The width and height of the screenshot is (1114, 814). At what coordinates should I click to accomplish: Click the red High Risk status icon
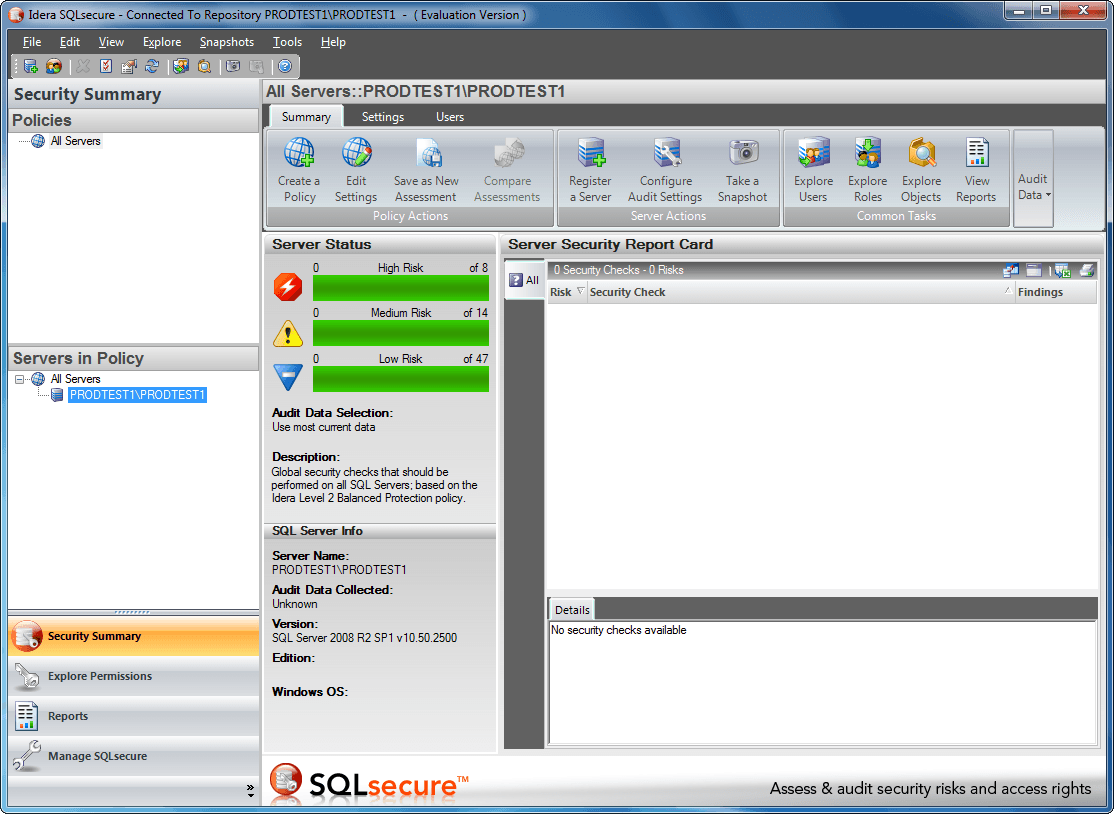[288, 287]
